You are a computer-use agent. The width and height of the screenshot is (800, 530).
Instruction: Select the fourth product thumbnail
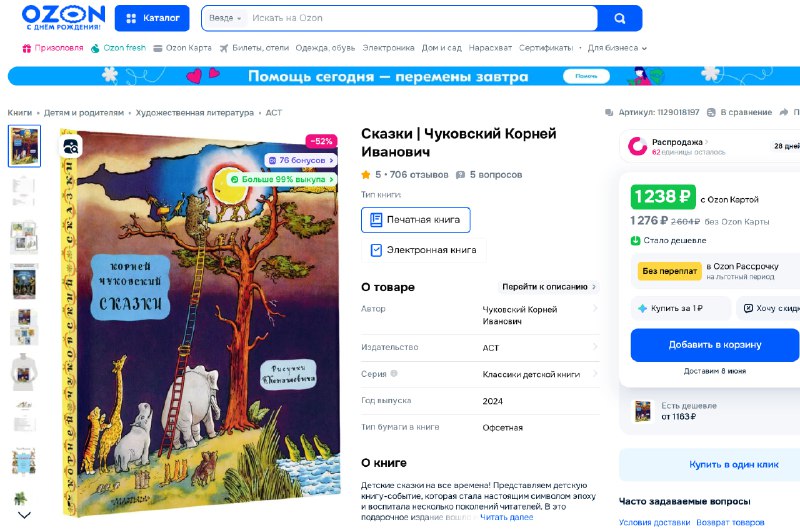click(x=24, y=282)
